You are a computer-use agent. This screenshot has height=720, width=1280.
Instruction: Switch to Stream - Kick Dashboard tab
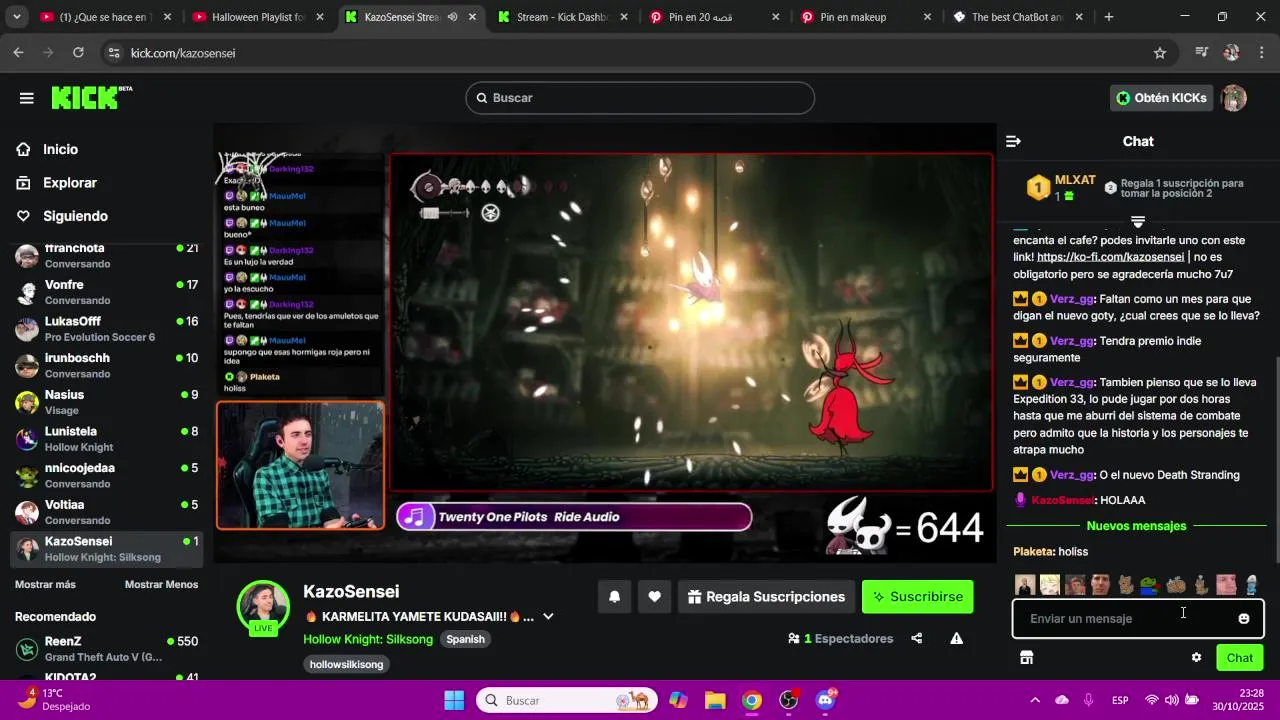[x=562, y=17]
